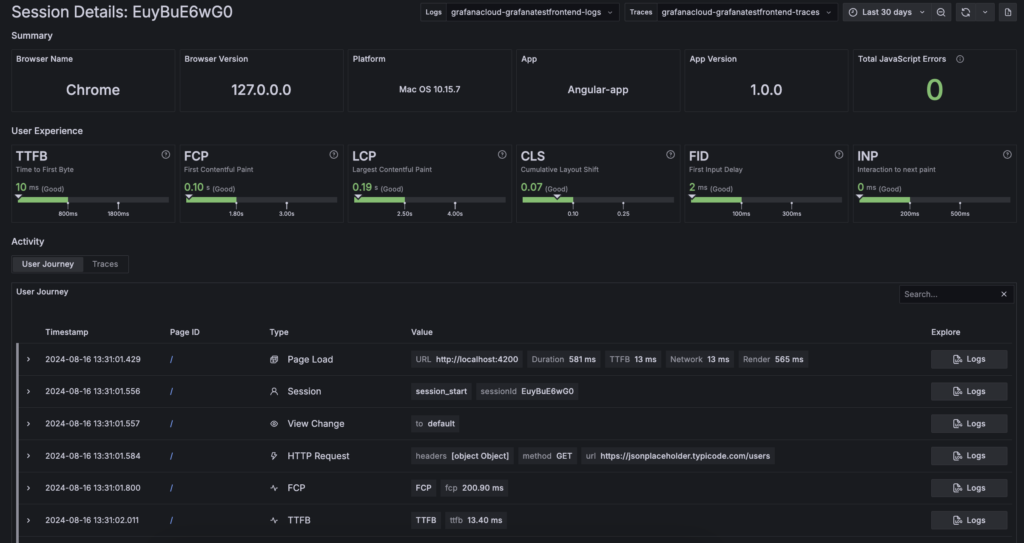Click the TTFB panel info icon
Image resolution: width=1024 pixels, height=543 pixels.
click(166, 155)
